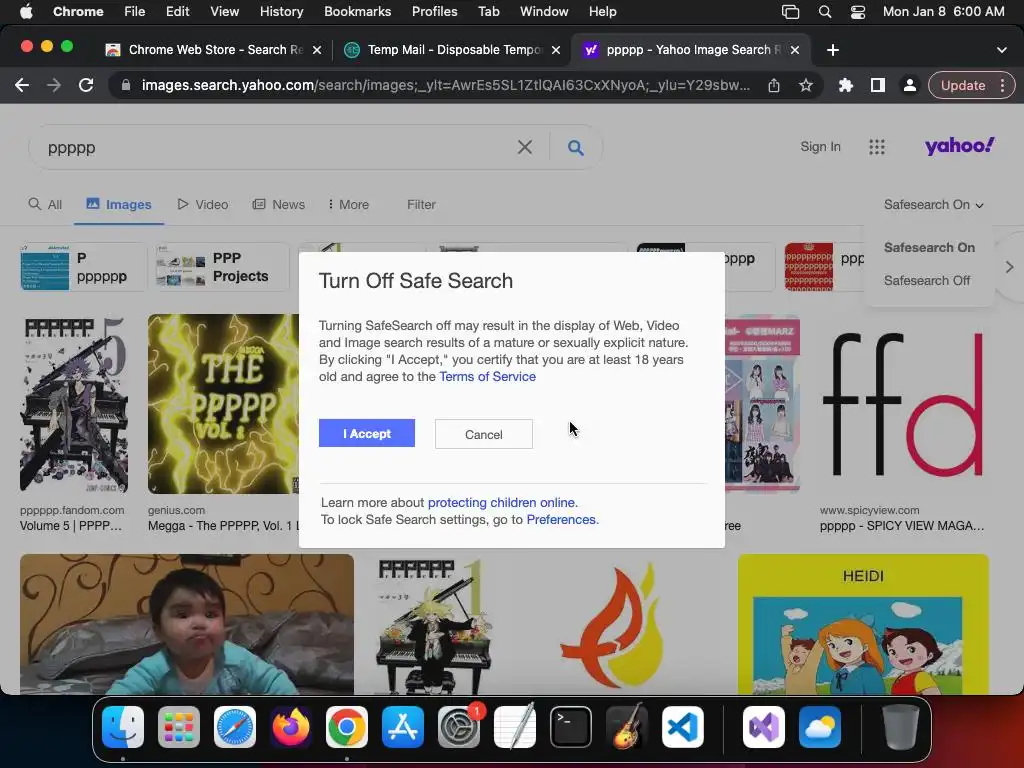Open the Bookmarks menu

click(357, 12)
